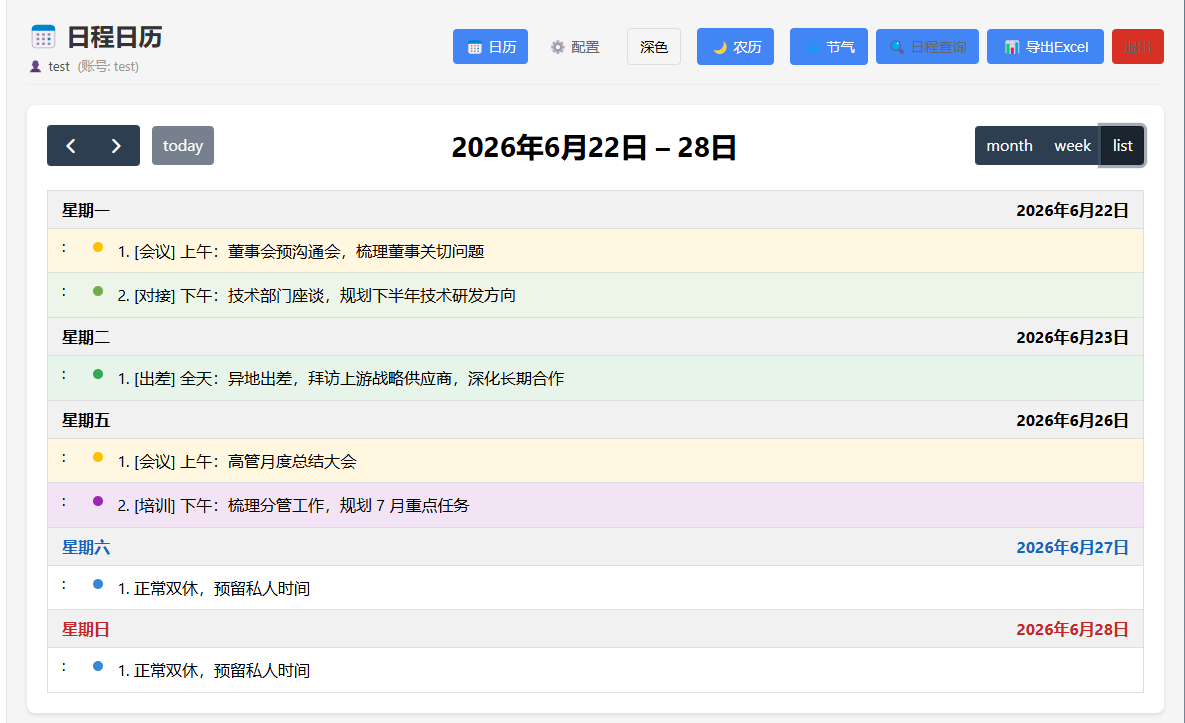This screenshot has height=723, width=1185.
Task: Open the 星期二 2026年6月23日 day header
Action: tap(596, 337)
